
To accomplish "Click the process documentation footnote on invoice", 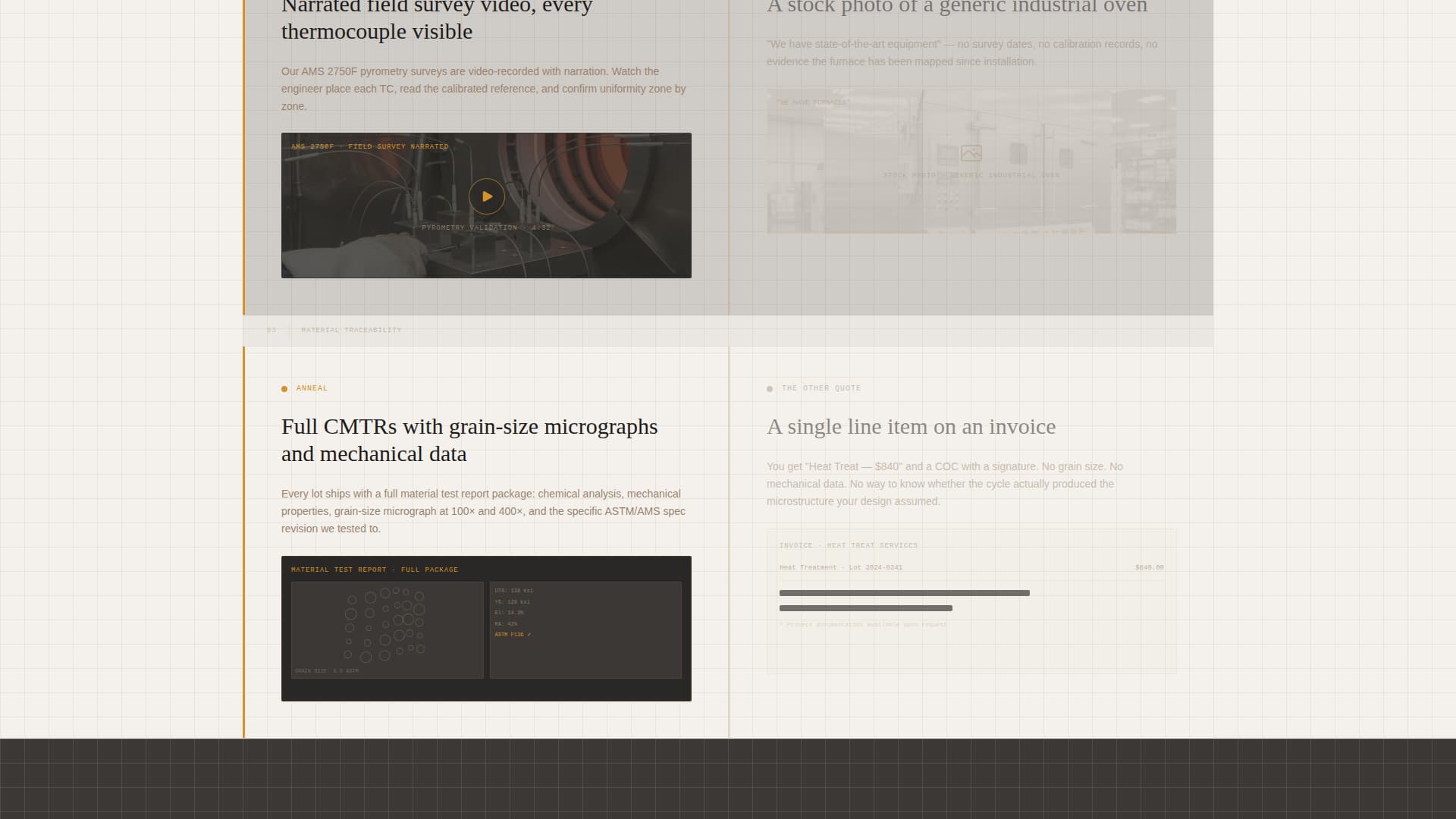I will pyautogui.click(x=862, y=624).
